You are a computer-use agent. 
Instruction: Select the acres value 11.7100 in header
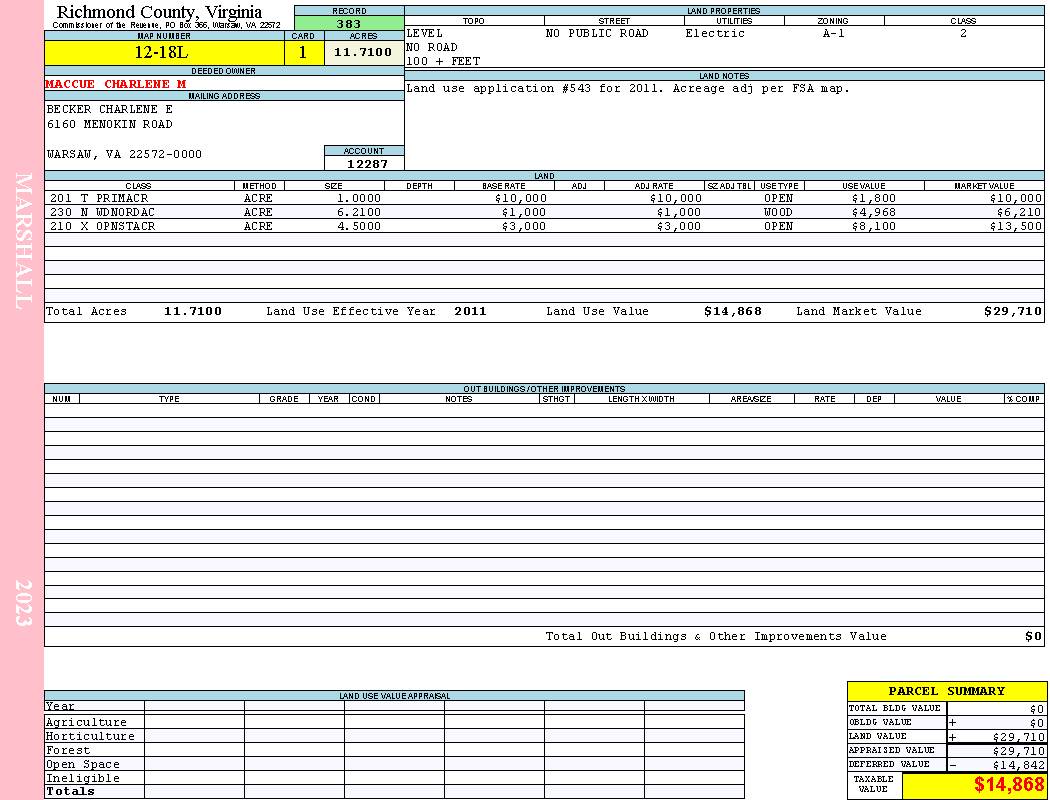click(363, 52)
